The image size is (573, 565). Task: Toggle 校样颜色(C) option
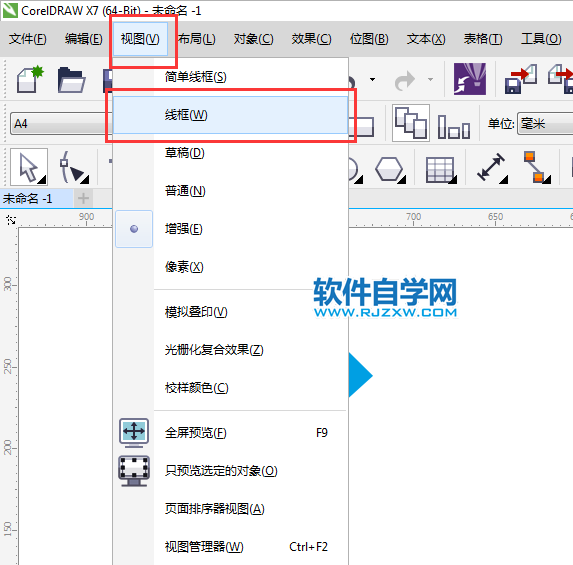click(230, 388)
